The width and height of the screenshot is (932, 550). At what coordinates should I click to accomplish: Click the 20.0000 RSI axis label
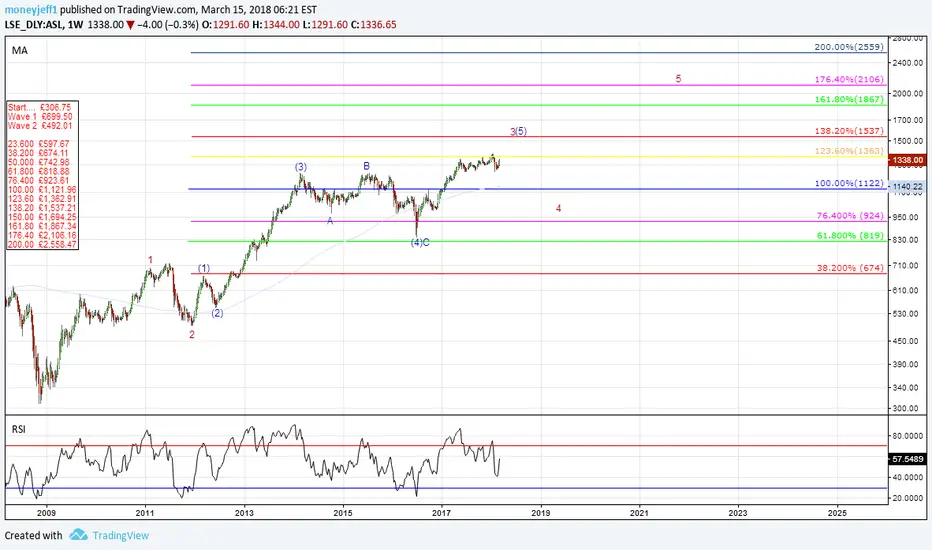[908, 498]
